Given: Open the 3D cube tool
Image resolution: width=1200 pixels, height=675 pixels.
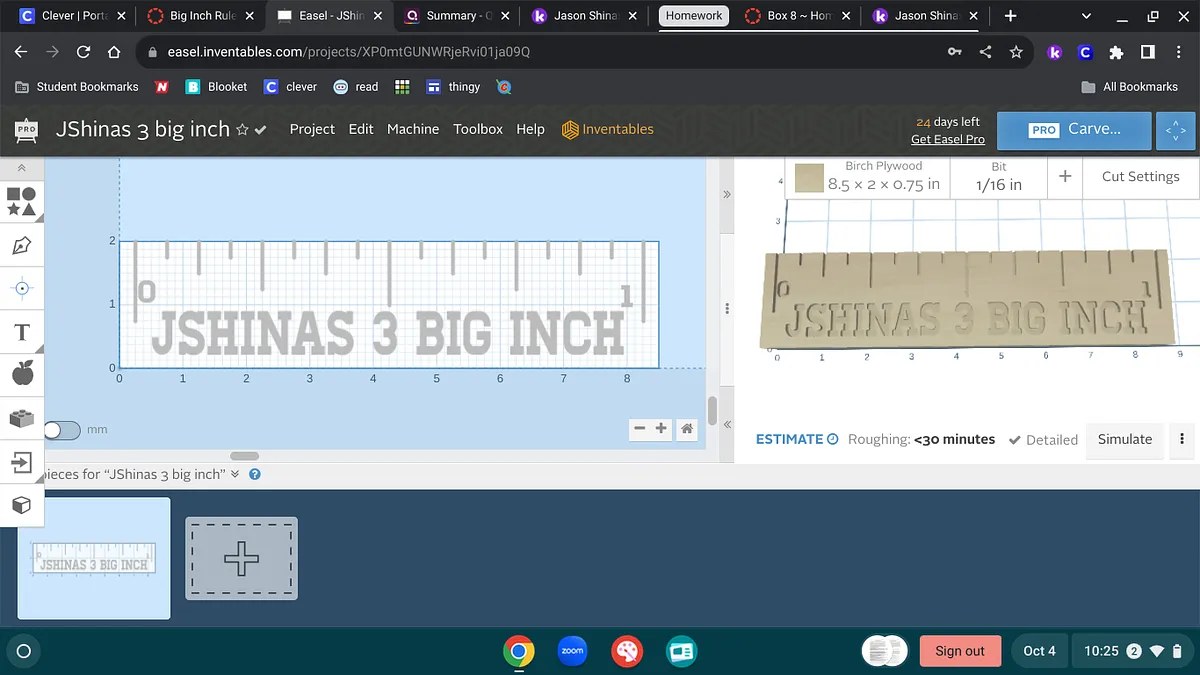Looking at the screenshot, I should [22, 505].
